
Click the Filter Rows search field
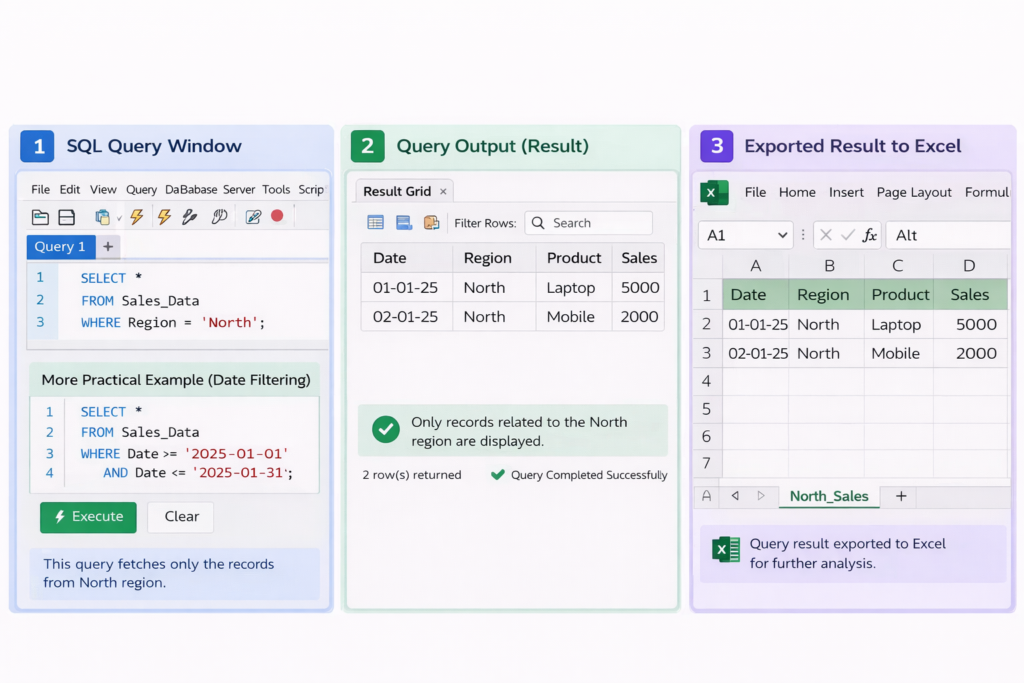point(588,223)
